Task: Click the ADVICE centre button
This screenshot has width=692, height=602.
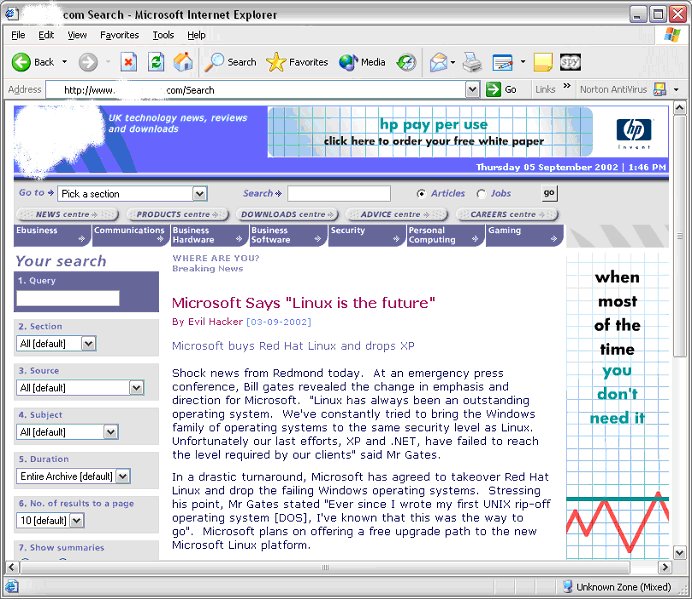Action: [x=396, y=214]
